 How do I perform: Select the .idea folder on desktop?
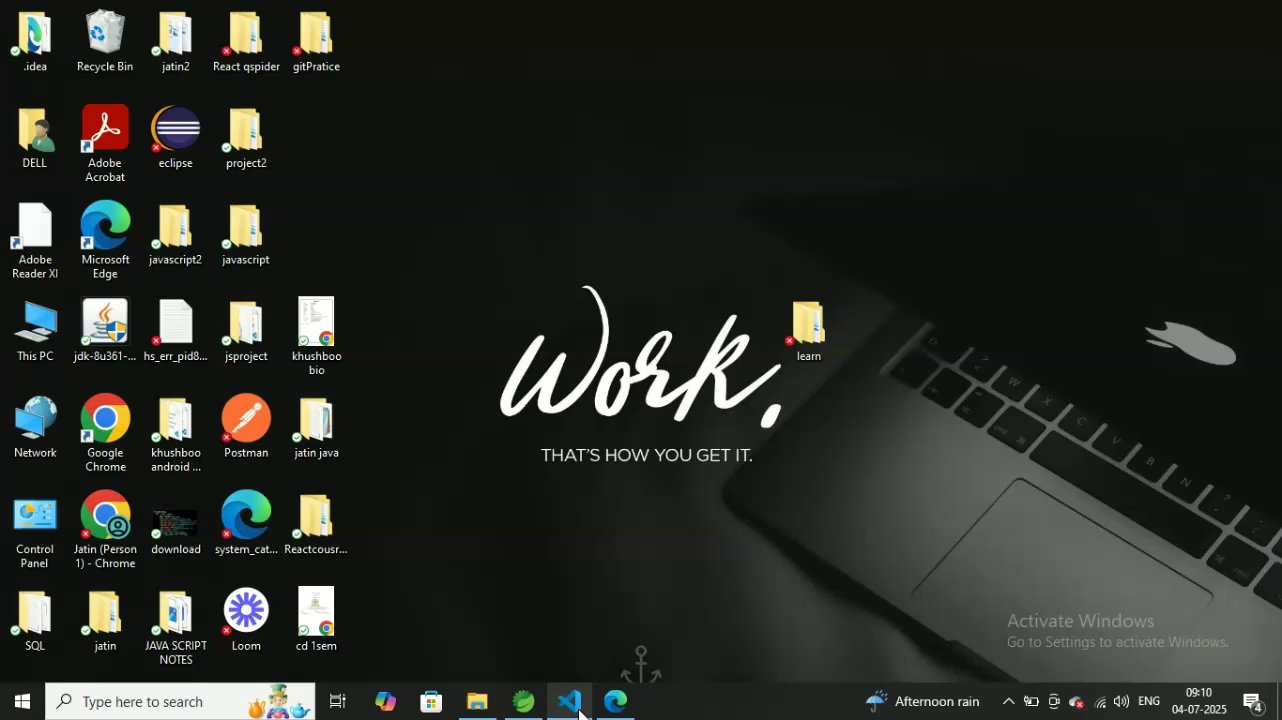[35, 42]
